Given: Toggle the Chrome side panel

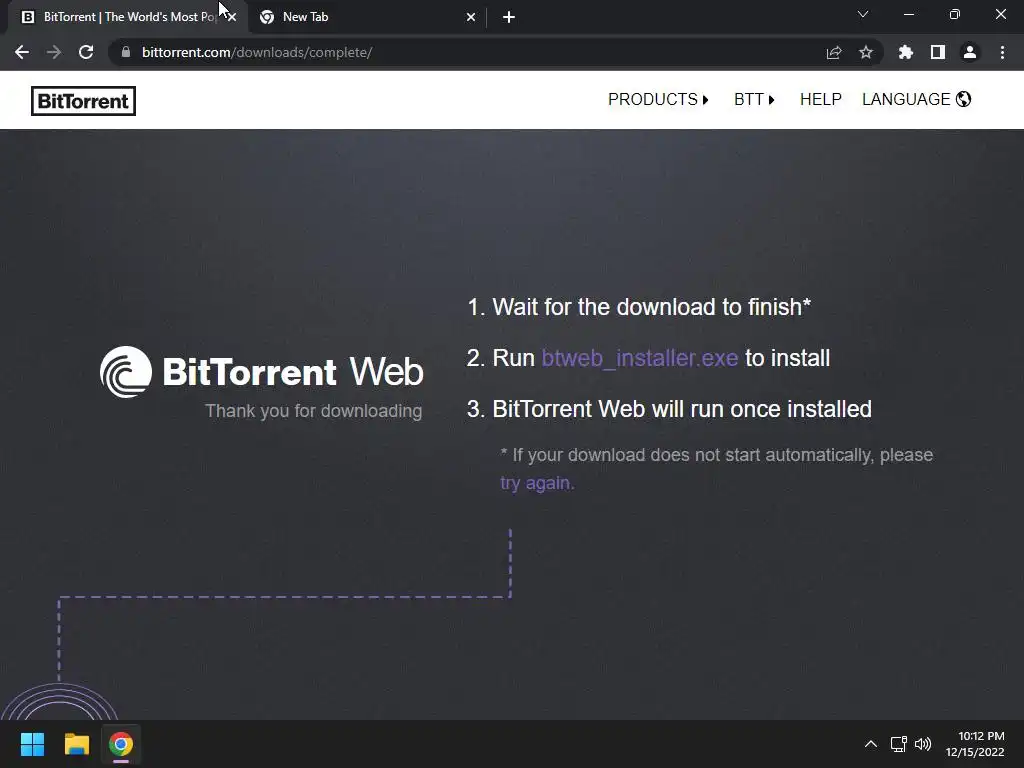Looking at the screenshot, I should 938,52.
